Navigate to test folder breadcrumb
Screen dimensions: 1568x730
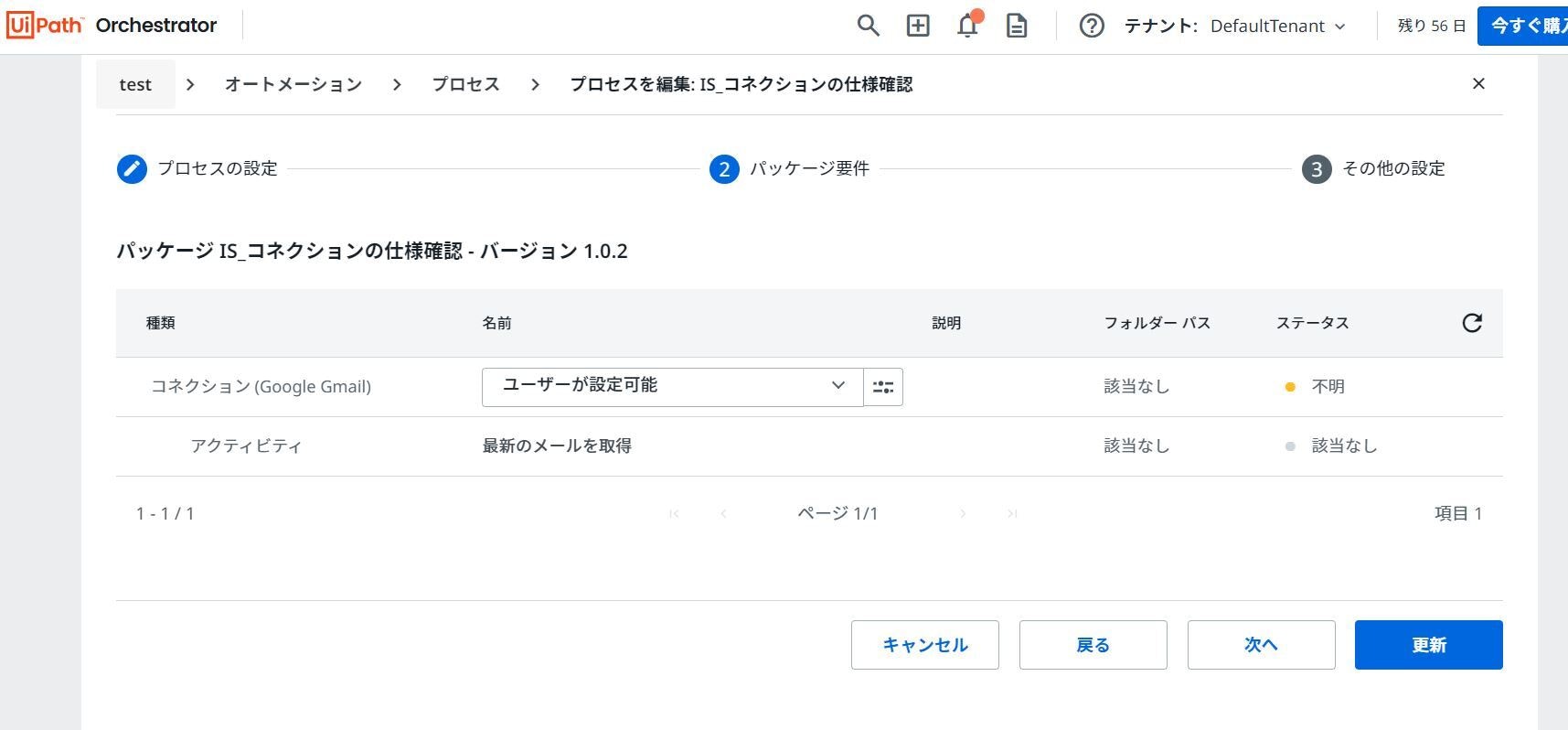click(135, 84)
